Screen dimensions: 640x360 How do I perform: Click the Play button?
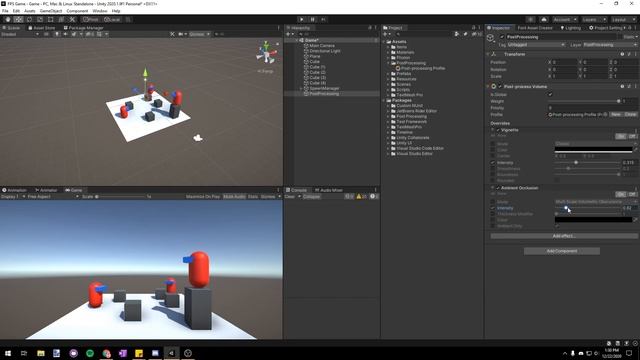pyautogui.click(x=302, y=19)
